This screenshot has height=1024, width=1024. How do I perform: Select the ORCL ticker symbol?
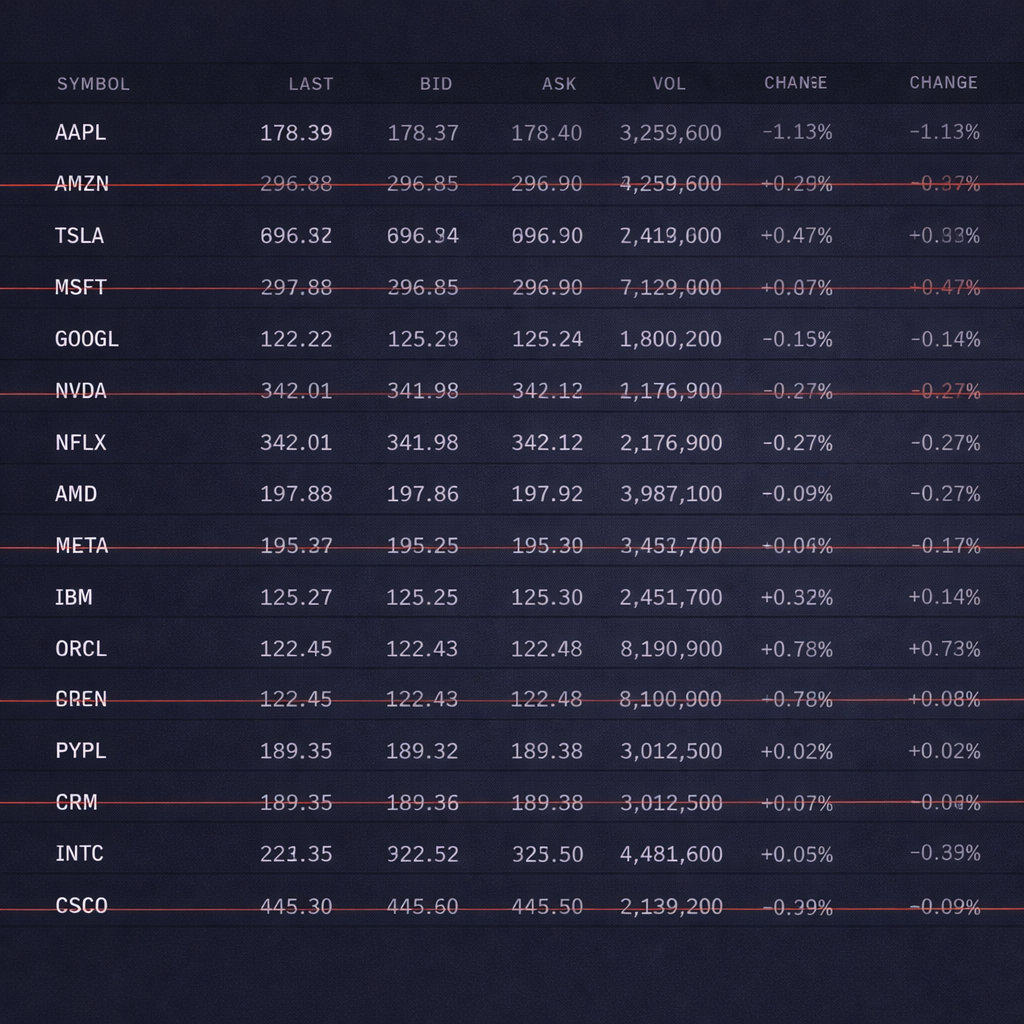(80, 649)
